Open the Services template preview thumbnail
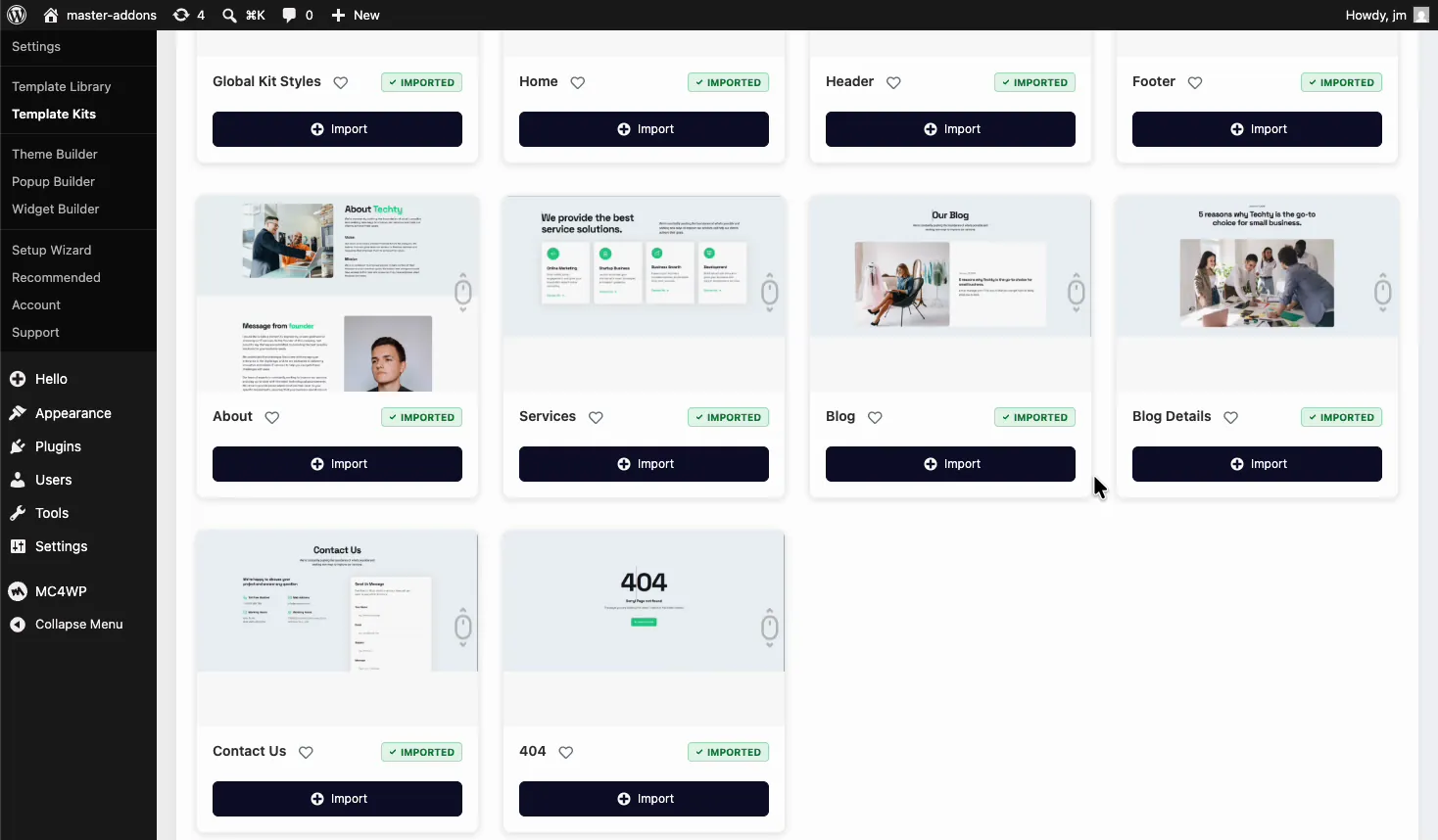Viewport: 1438px width, 840px height. [x=644, y=294]
